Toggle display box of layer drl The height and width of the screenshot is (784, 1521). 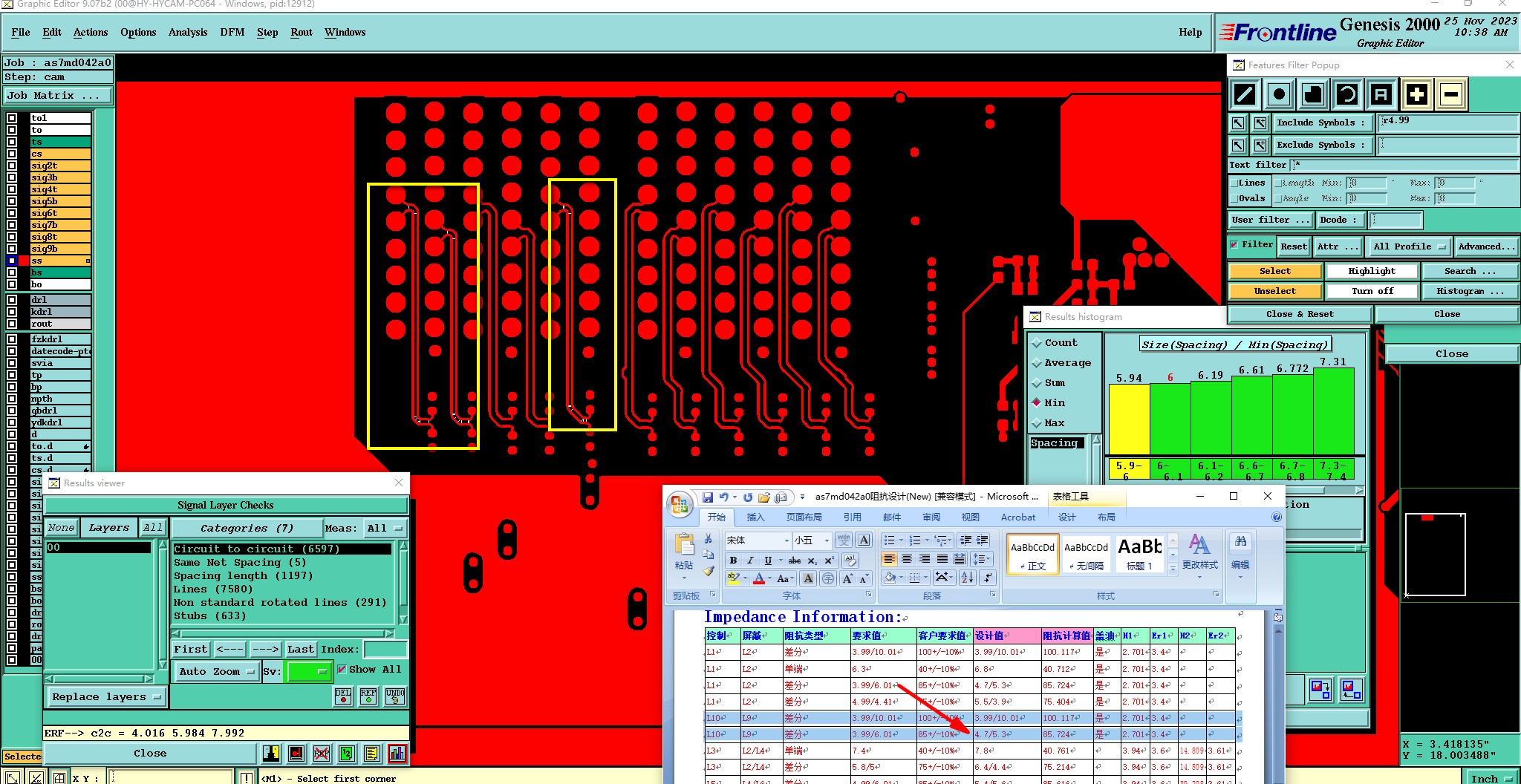tap(12, 300)
